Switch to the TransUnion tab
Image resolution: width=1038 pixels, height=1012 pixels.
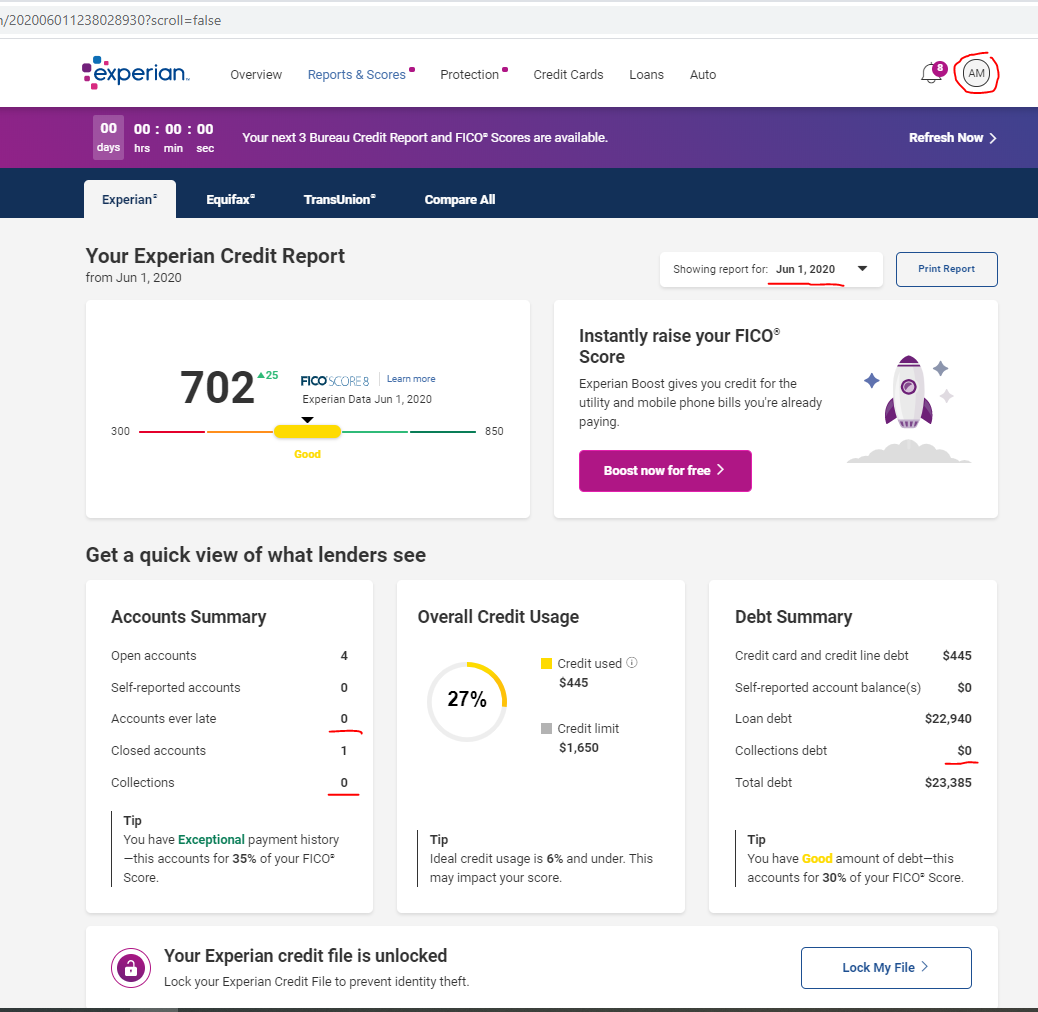tap(339, 199)
